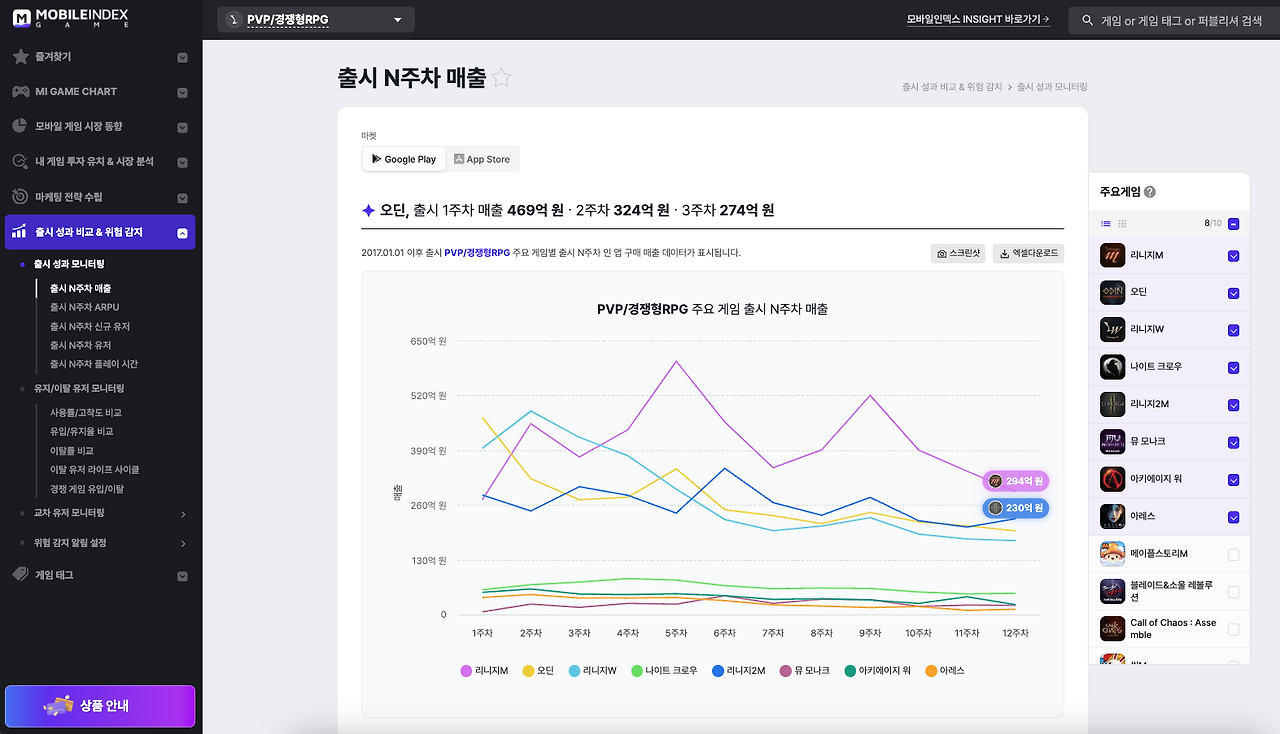Click the 게임 태그 tag icon
Screen dimensions: 1280x734
(20, 575)
